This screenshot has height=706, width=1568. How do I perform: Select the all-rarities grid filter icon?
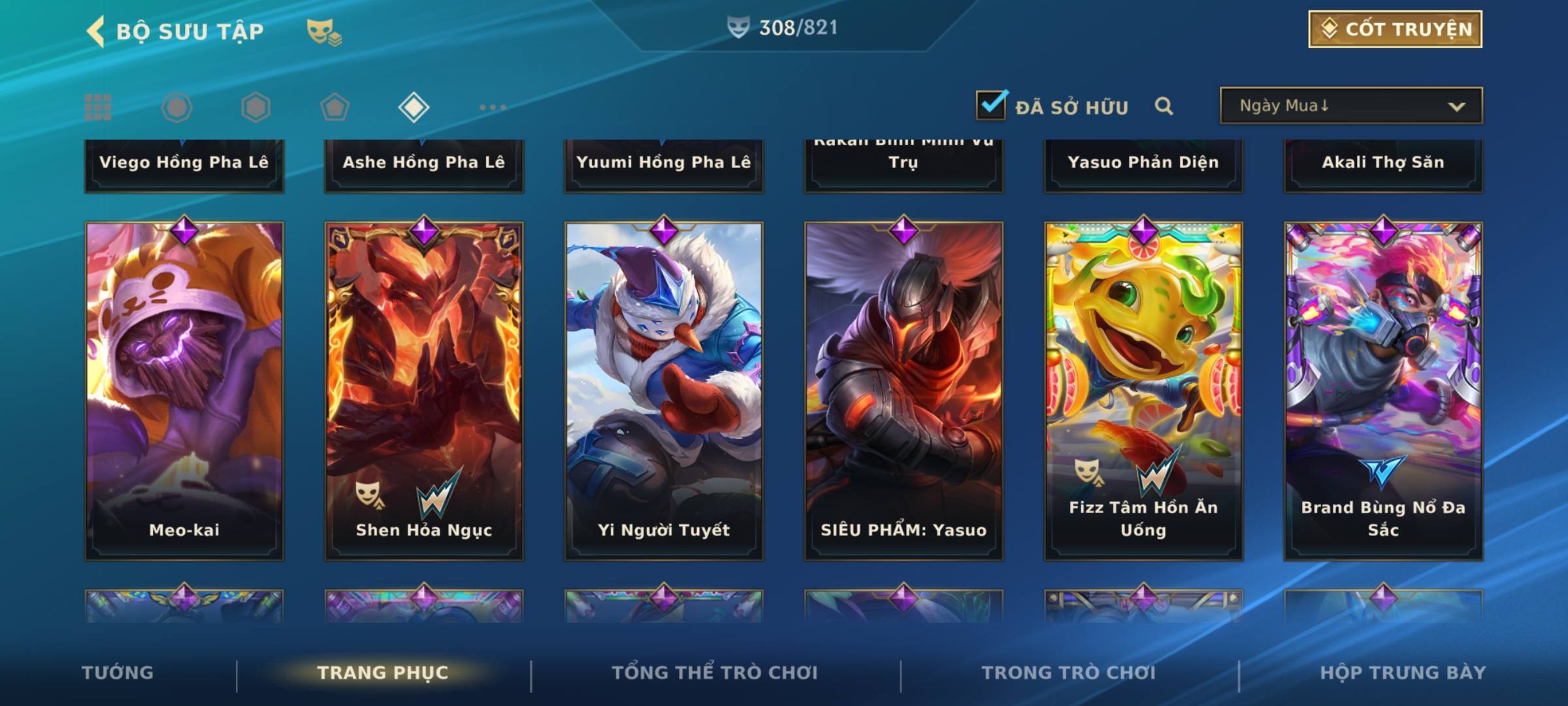point(98,107)
